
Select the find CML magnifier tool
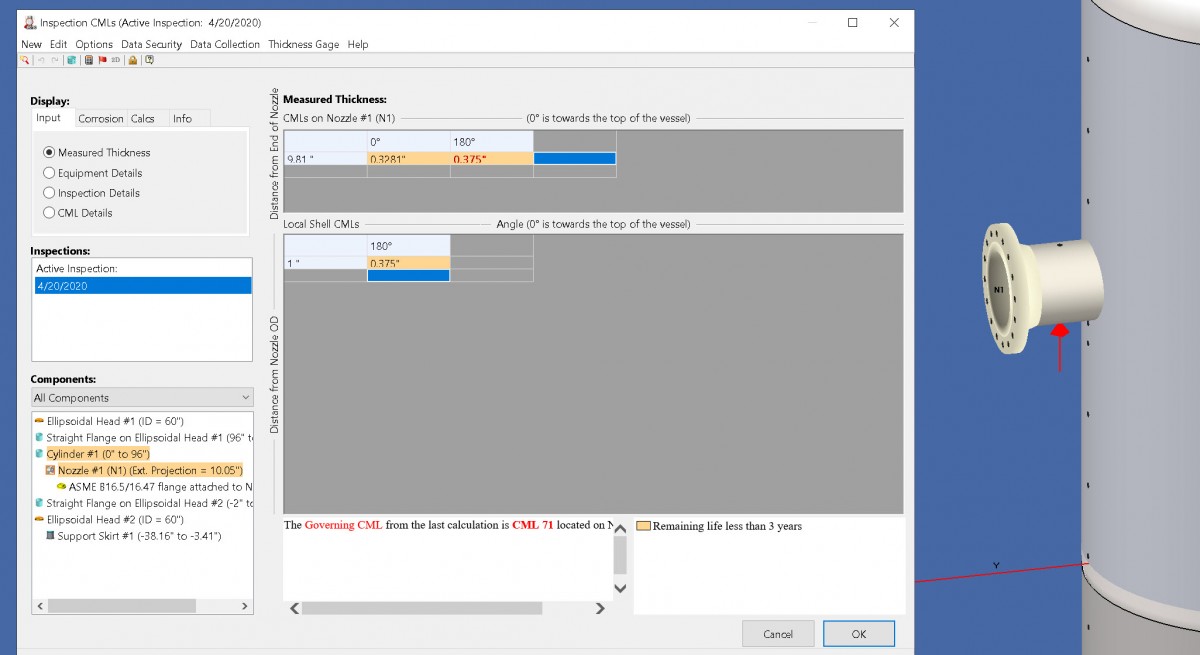click(x=24, y=59)
